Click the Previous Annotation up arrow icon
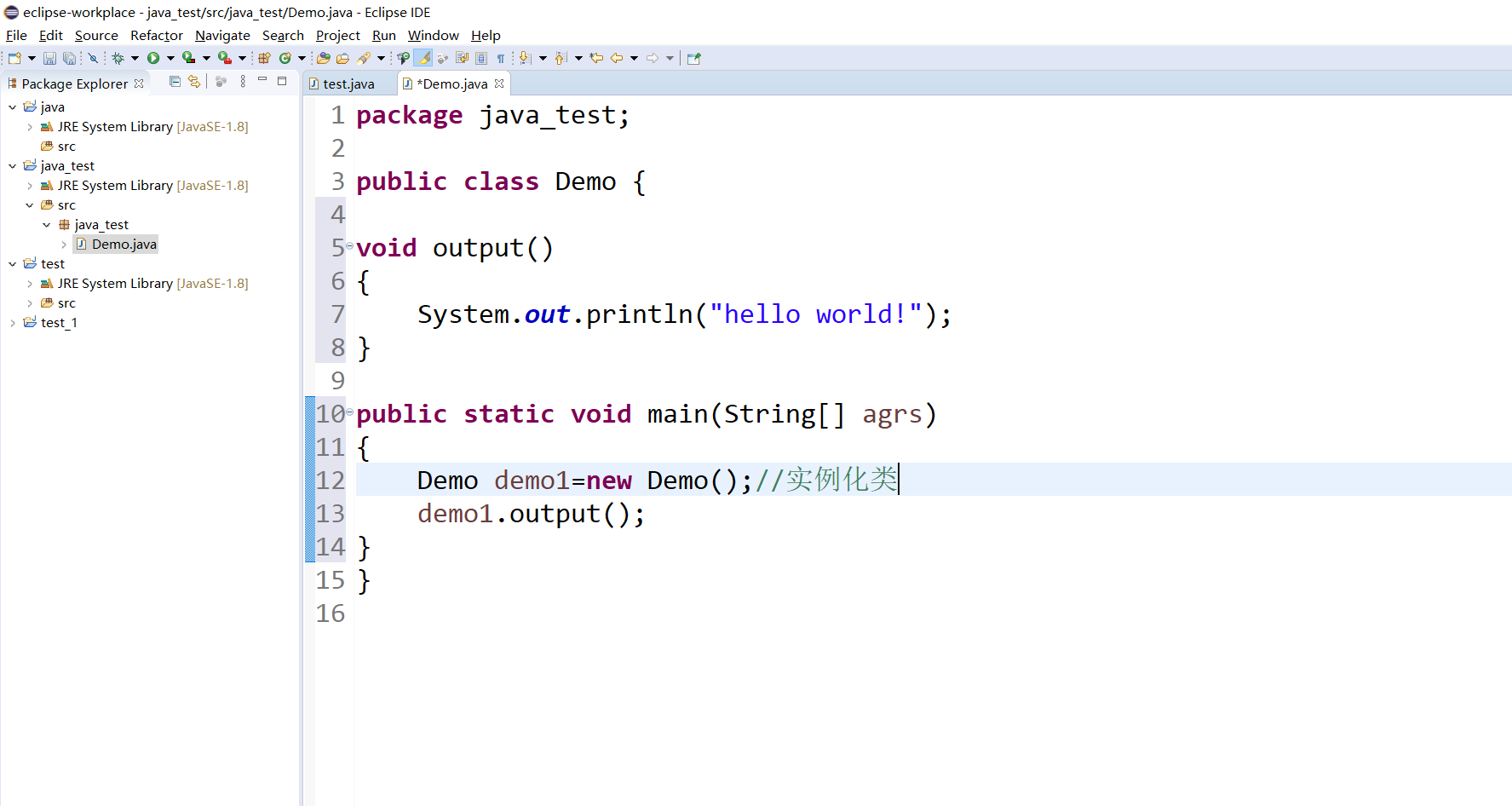 [560, 58]
